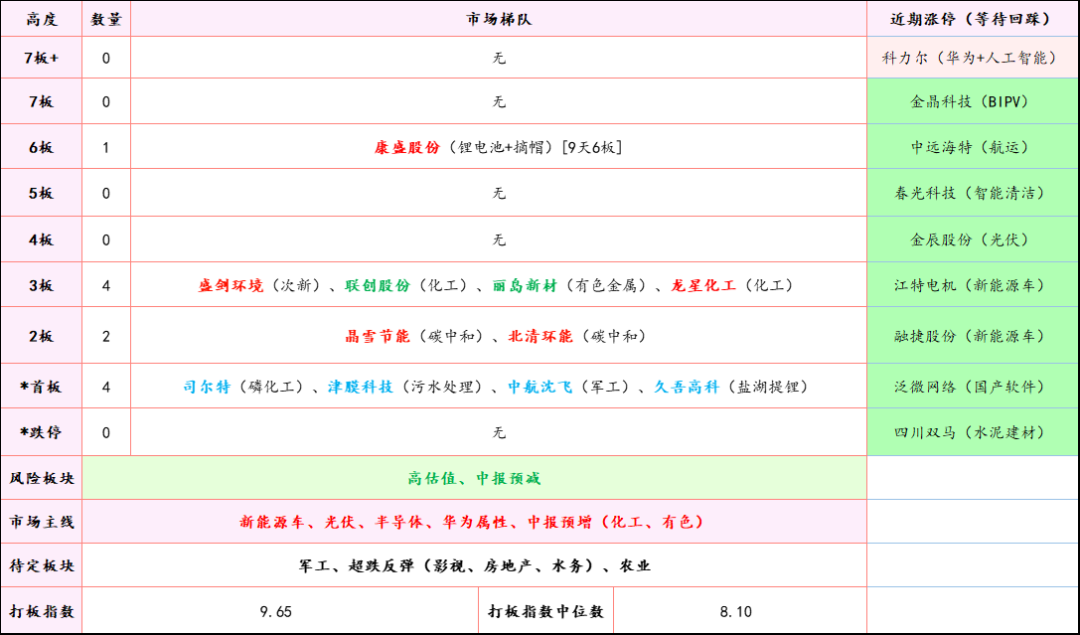Viewport: 1080px width, 635px height.
Task: Click 无 in the *跌停 row
Action: pos(499,433)
